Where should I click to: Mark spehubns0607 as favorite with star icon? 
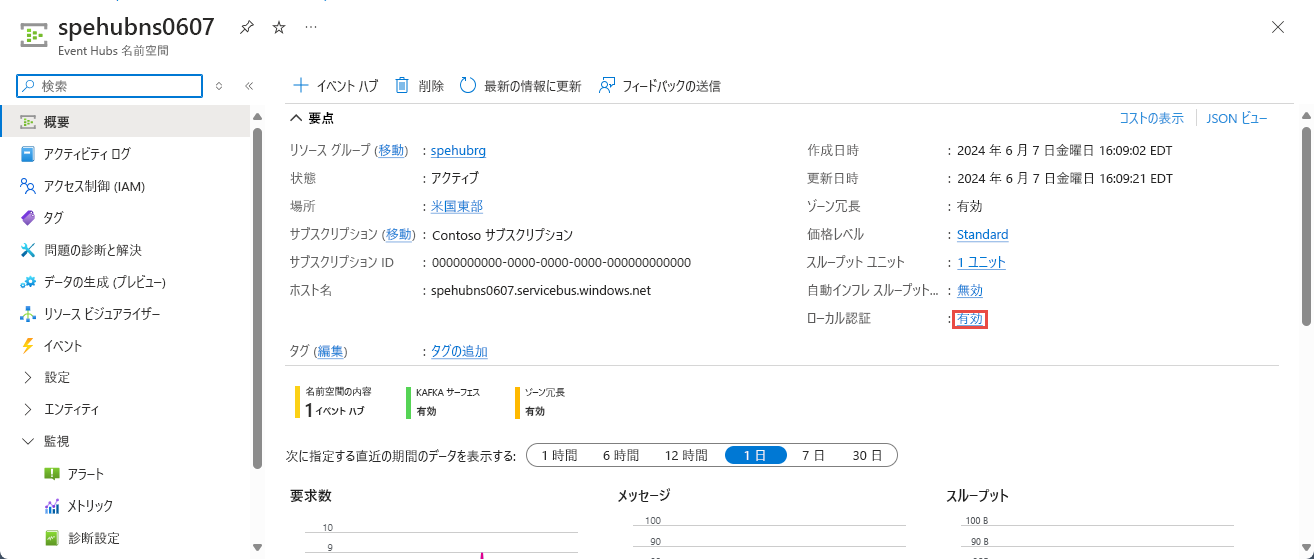tap(279, 27)
